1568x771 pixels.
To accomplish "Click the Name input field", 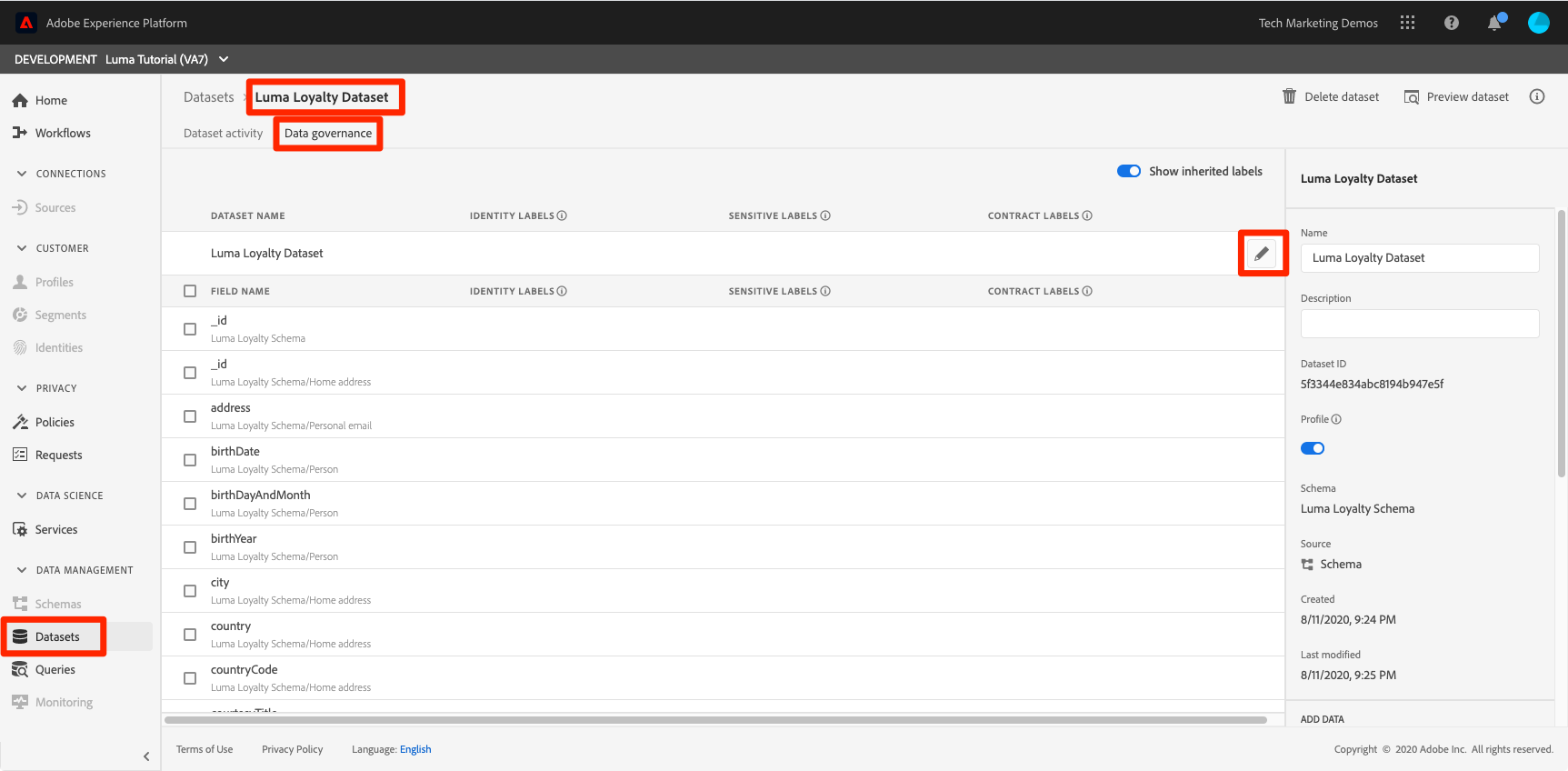I will [1420, 258].
